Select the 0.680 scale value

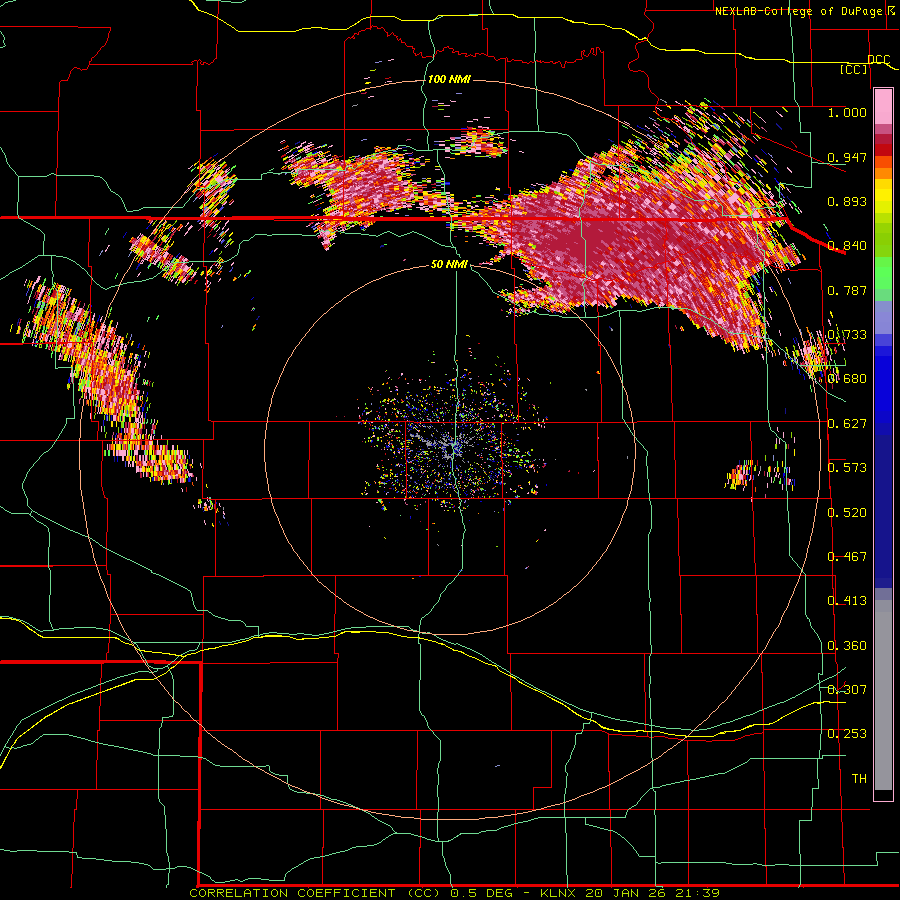tap(847, 379)
